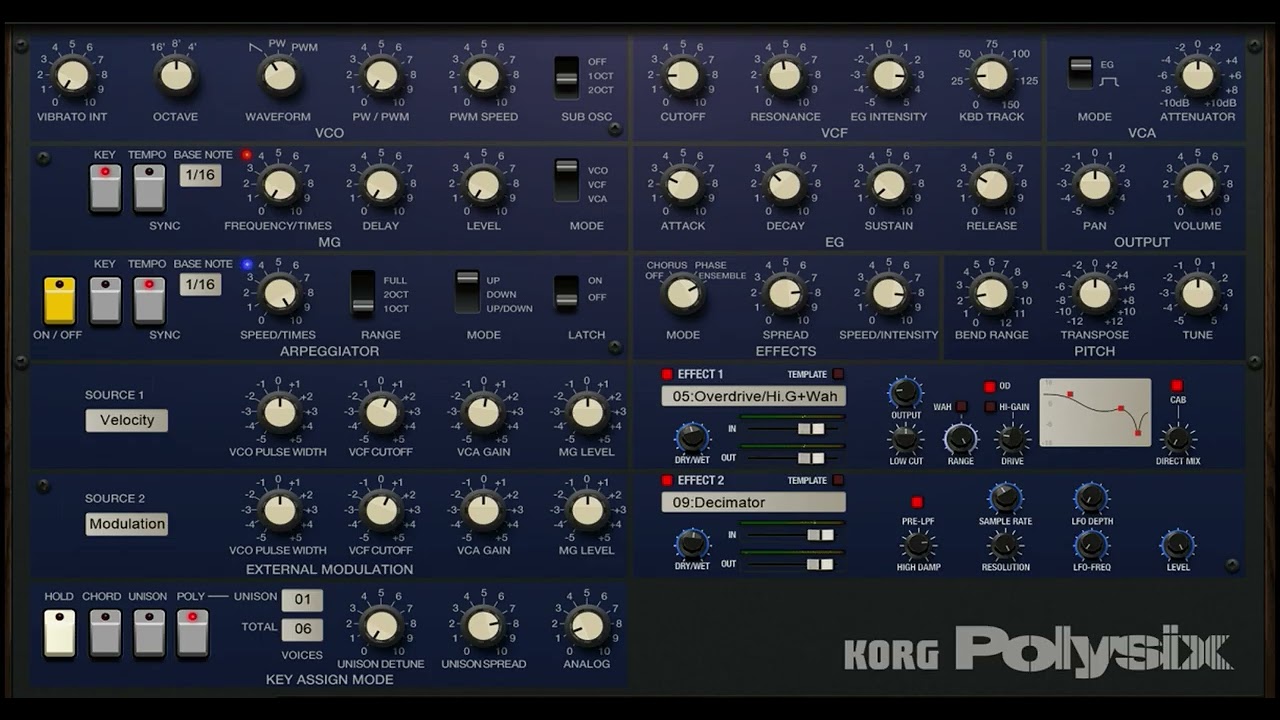
Task: Click the Effect 1 EQ curve display
Action: pyautogui.click(x=1095, y=412)
